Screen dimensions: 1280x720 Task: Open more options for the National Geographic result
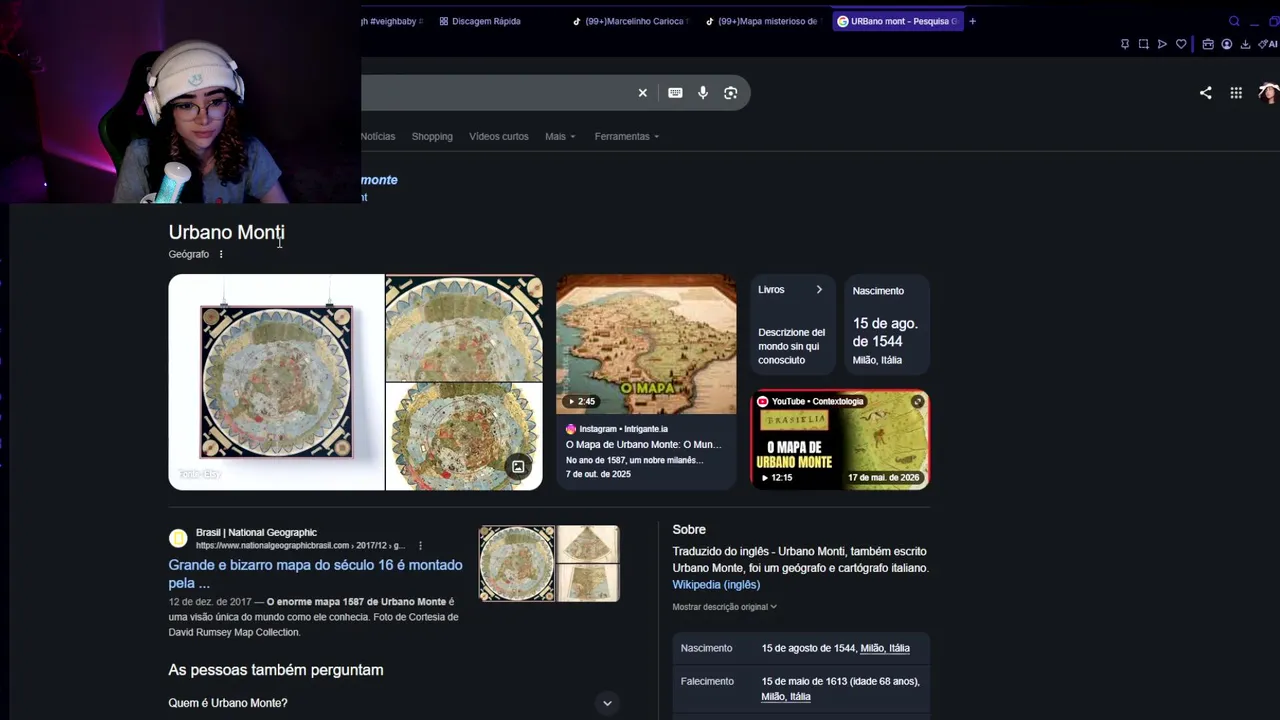420,546
